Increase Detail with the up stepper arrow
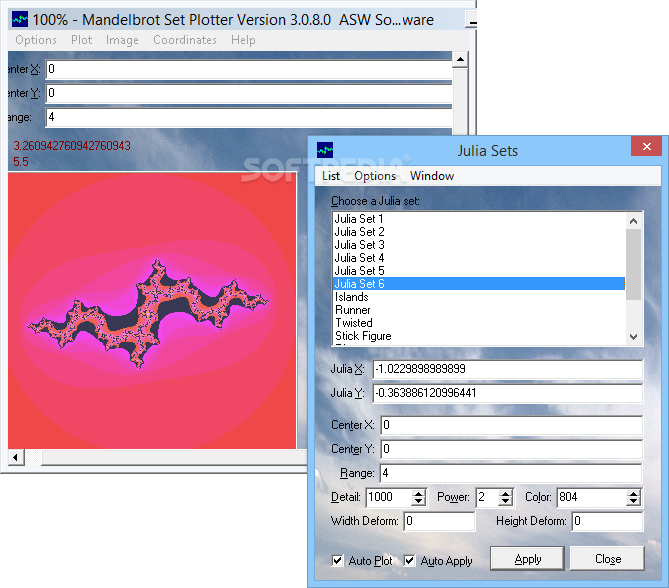The image size is (669, 588). (x=419, y=493)
